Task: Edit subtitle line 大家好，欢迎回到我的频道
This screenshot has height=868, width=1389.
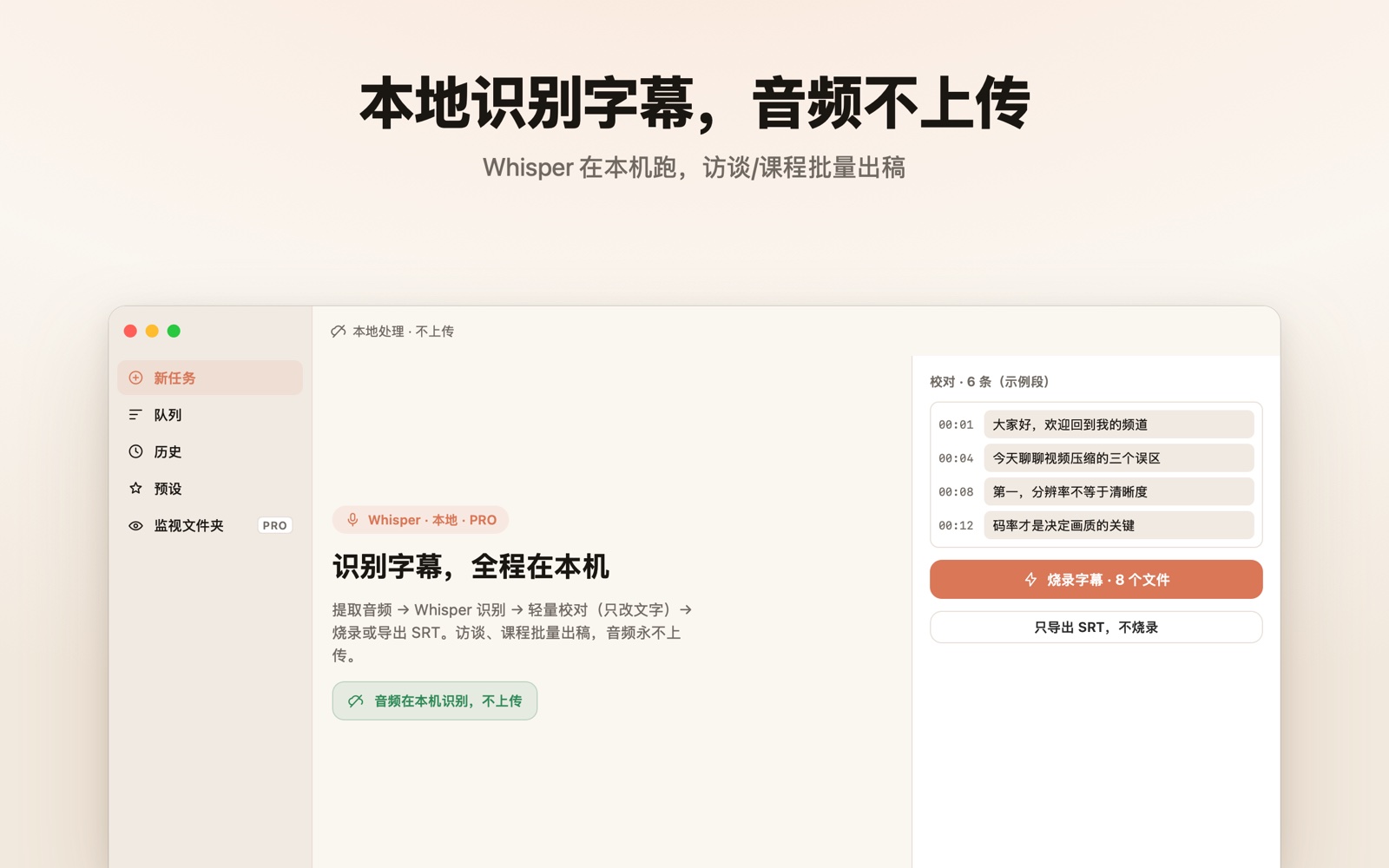Action: click(x=1118, y=424)
